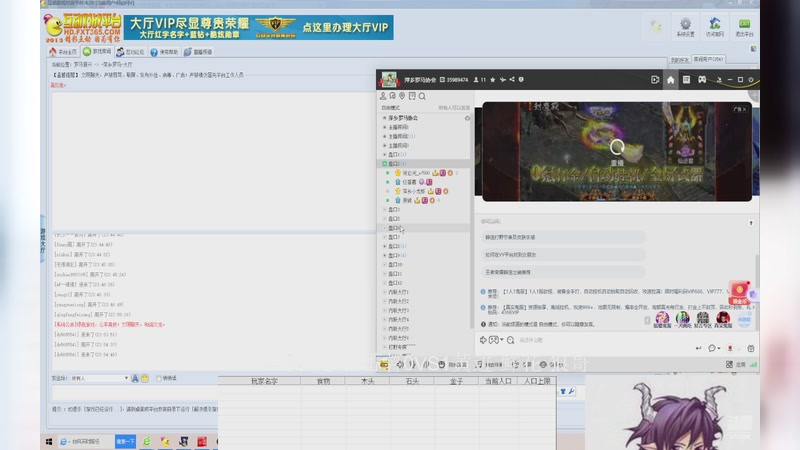Click the headset icon above channel list

tap(392, 96)
